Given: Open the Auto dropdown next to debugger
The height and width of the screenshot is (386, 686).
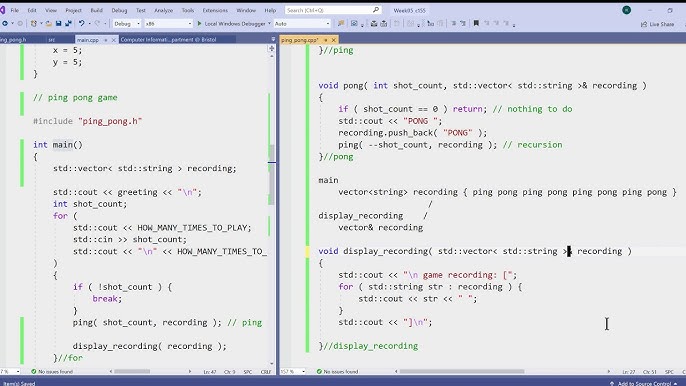Looking at the screenshot, I should tap(302, 24).
